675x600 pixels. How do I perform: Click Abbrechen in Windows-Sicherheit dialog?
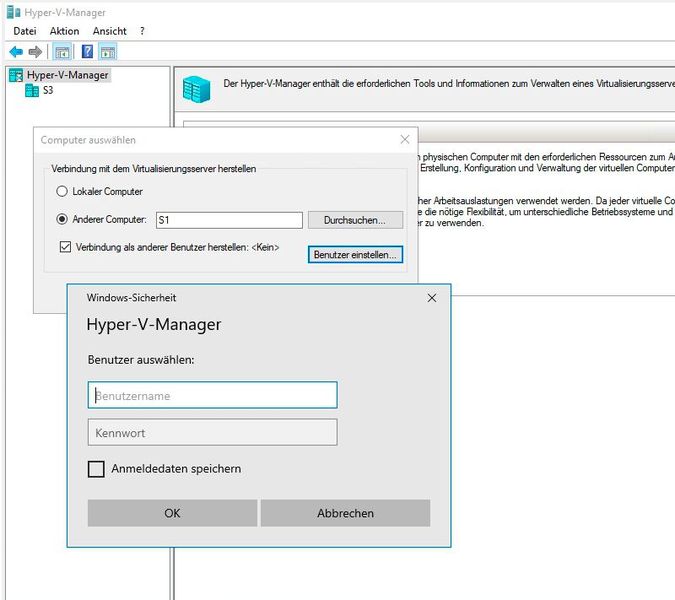coord(345,513)
